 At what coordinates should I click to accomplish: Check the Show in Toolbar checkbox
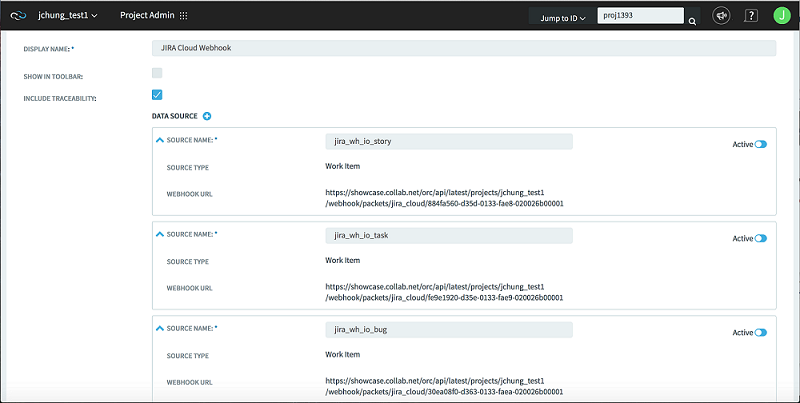(x=157, y=73)
